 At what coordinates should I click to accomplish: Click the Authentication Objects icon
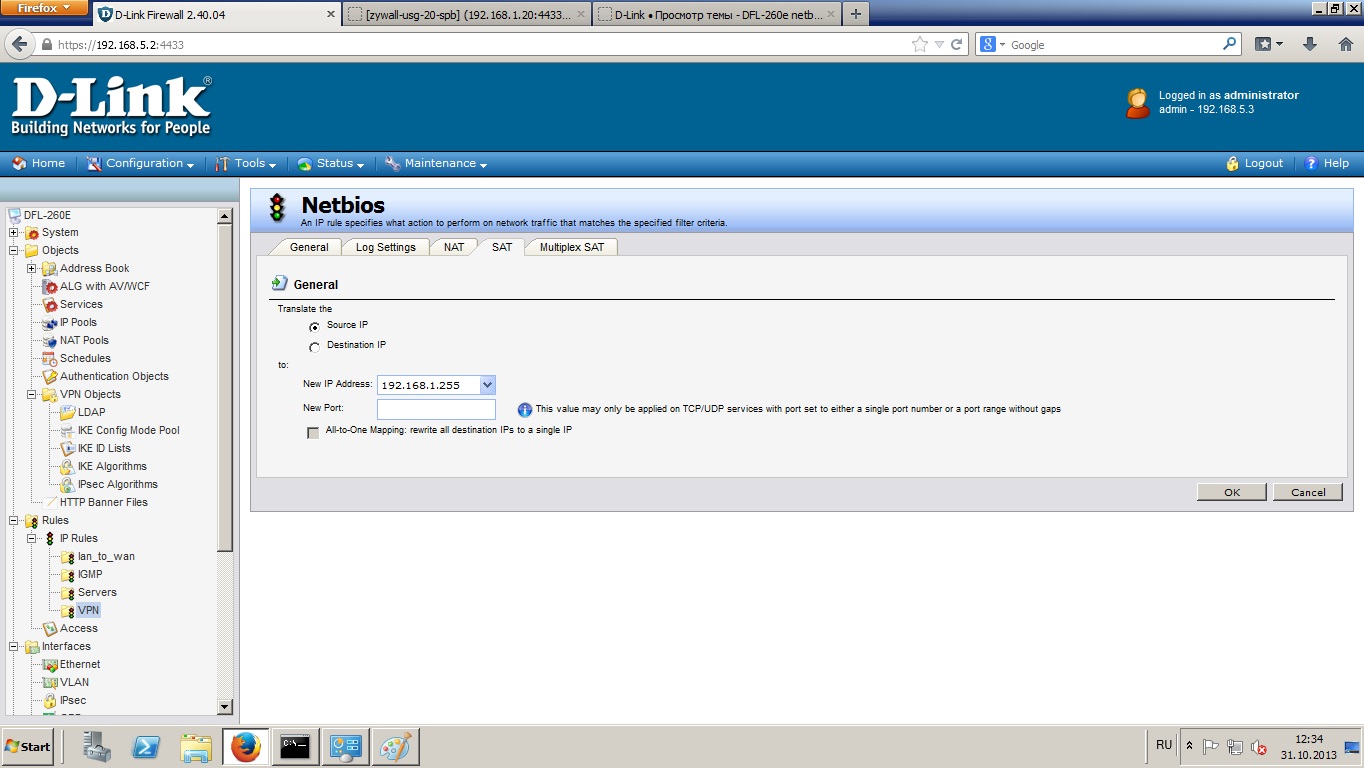[x=50, y=377]
